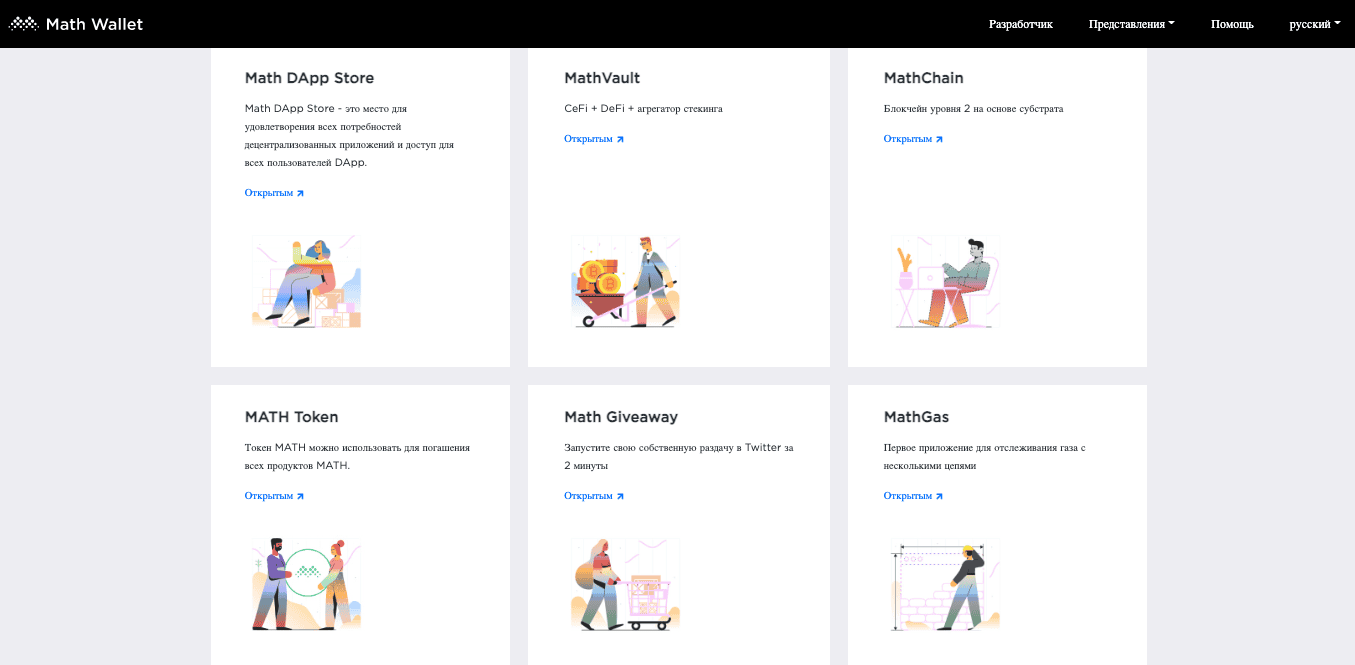Open the Math DApp Store external link arrow

[300, 193]
